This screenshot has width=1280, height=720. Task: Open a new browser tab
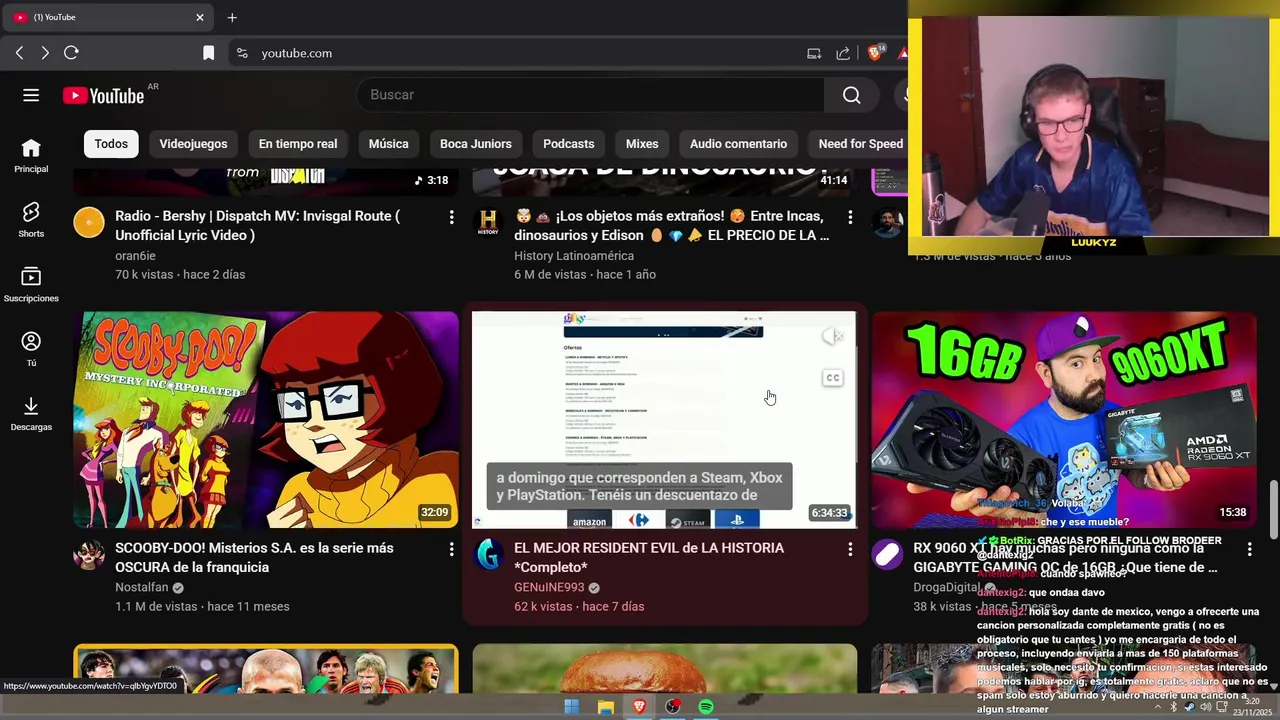tap(232, 17)
